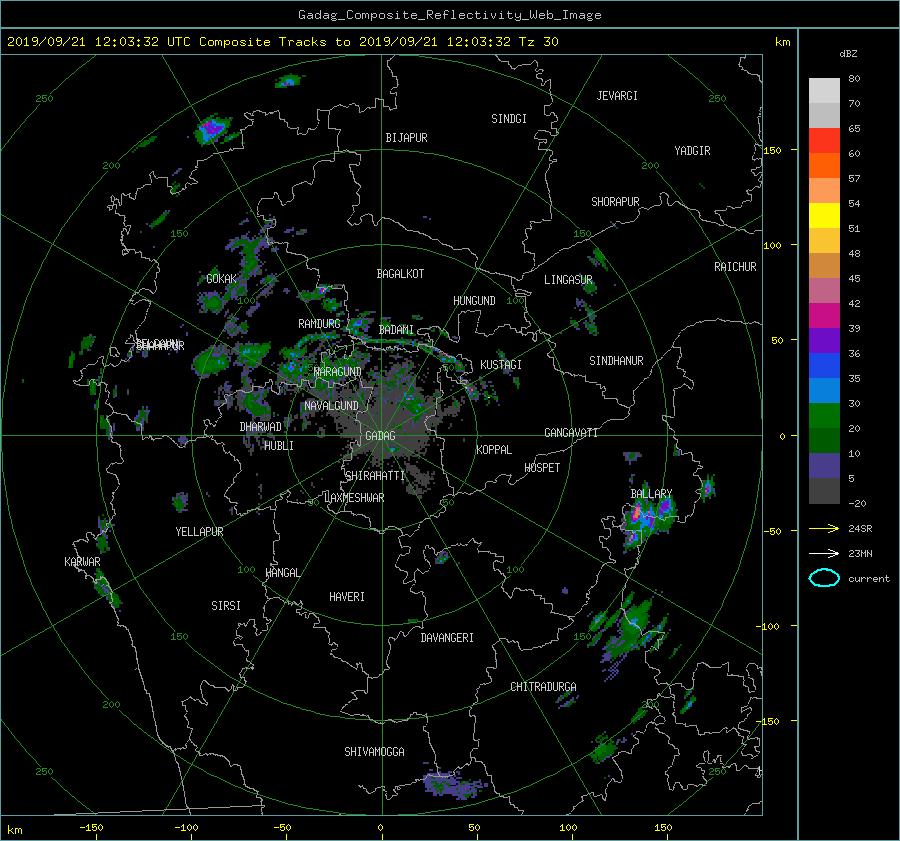The width and height of the screenshot is (900, 841).
Task: Click the HUNGUND city label
Action: [x=474, y=301]
